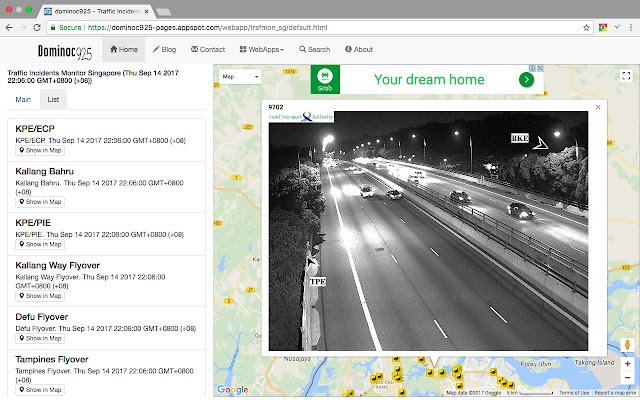Click the Tampines Flyover heading

click(x=52, y=359)
